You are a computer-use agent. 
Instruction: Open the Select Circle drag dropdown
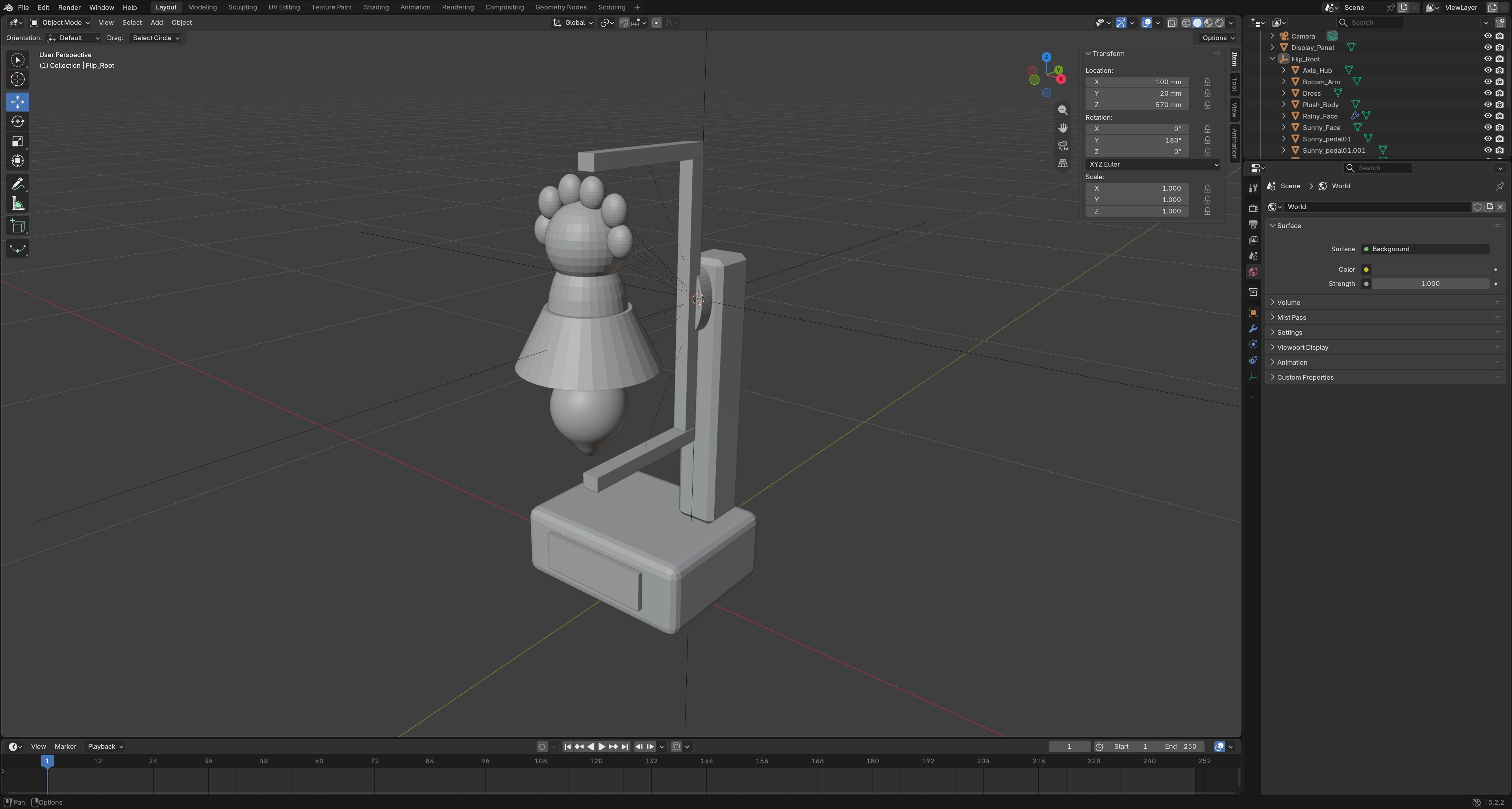coord(156,38)
